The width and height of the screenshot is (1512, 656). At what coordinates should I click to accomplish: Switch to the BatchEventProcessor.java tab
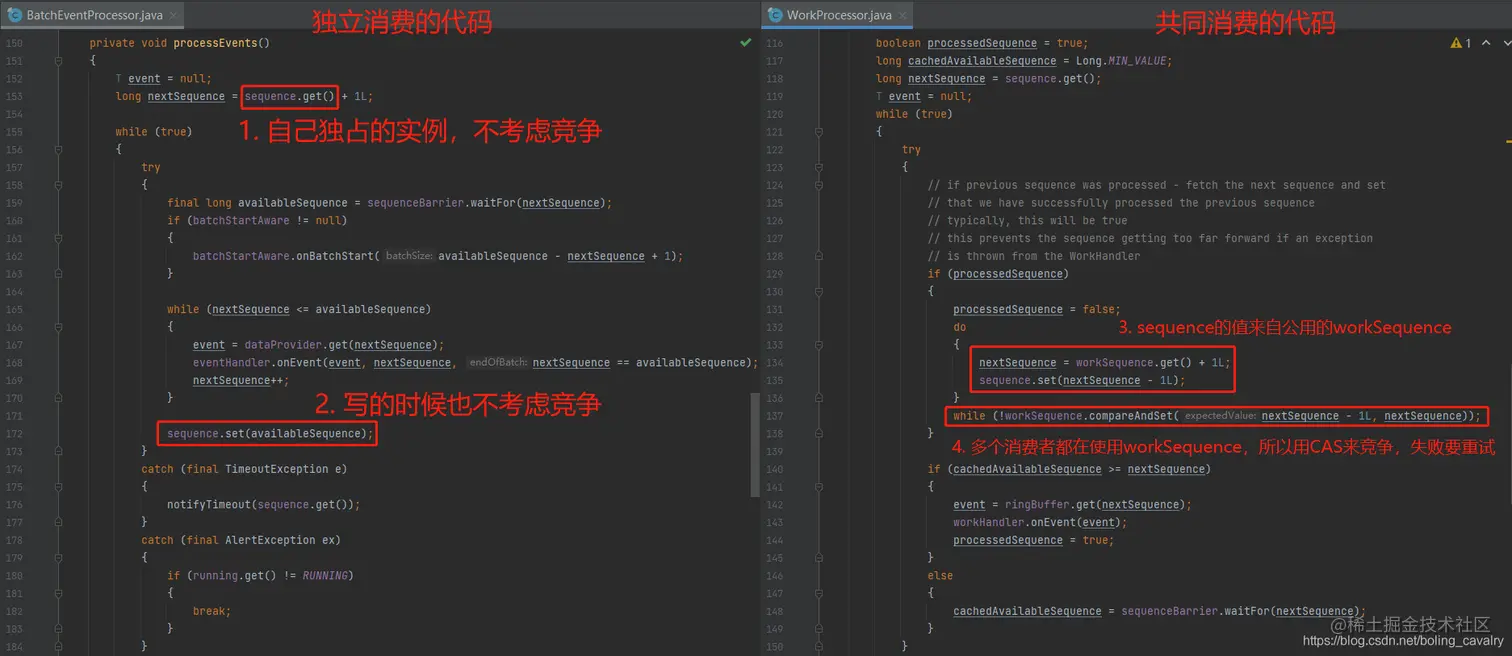(x=90, y=16)
